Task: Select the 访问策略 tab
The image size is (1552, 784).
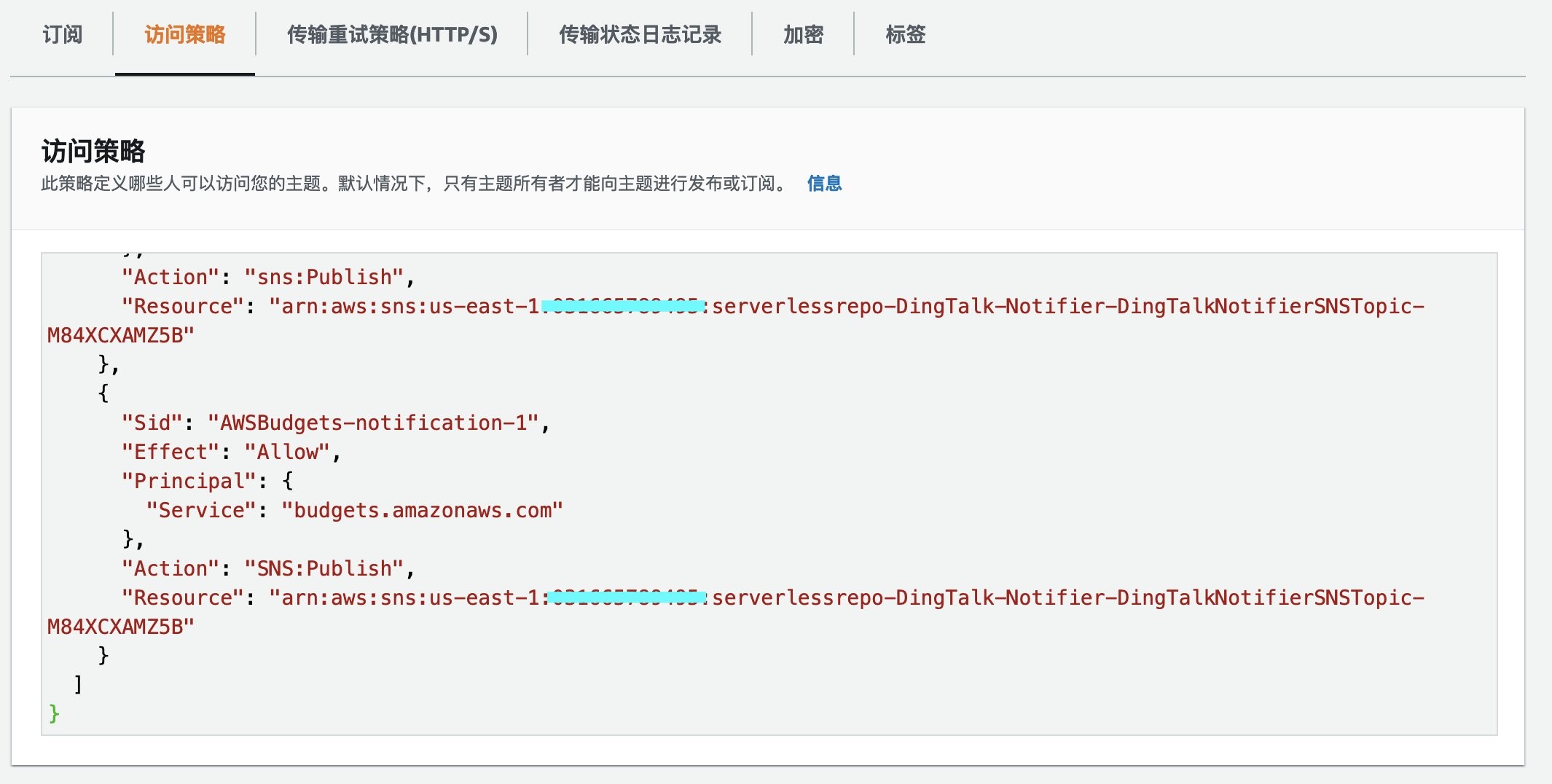Action: tap(185, 34)
